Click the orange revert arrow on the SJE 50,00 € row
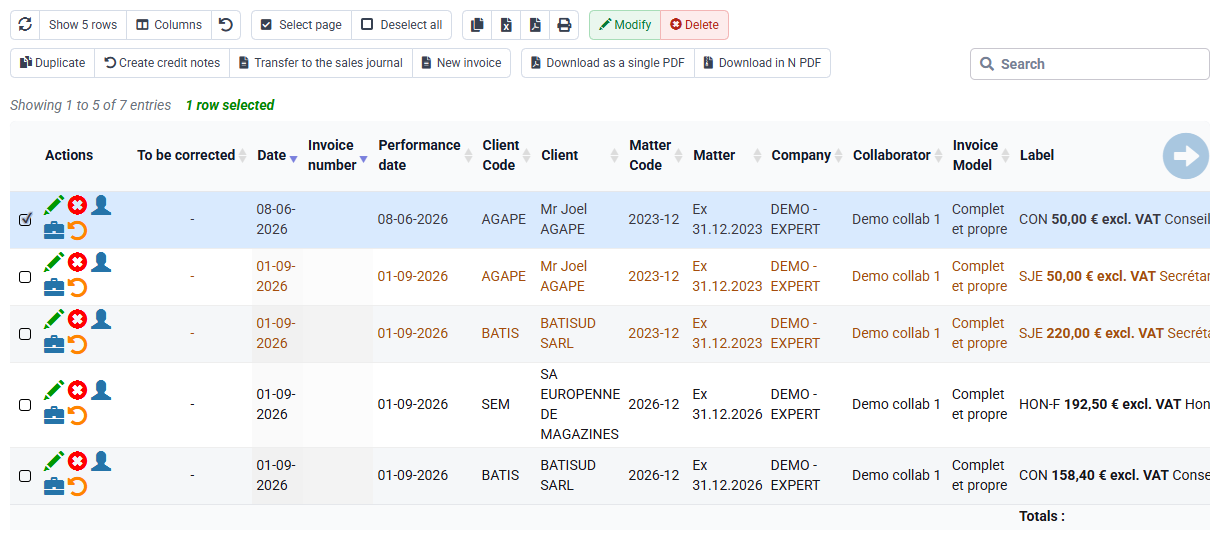This screenshot has width=1220, height=550. point(77,288)
